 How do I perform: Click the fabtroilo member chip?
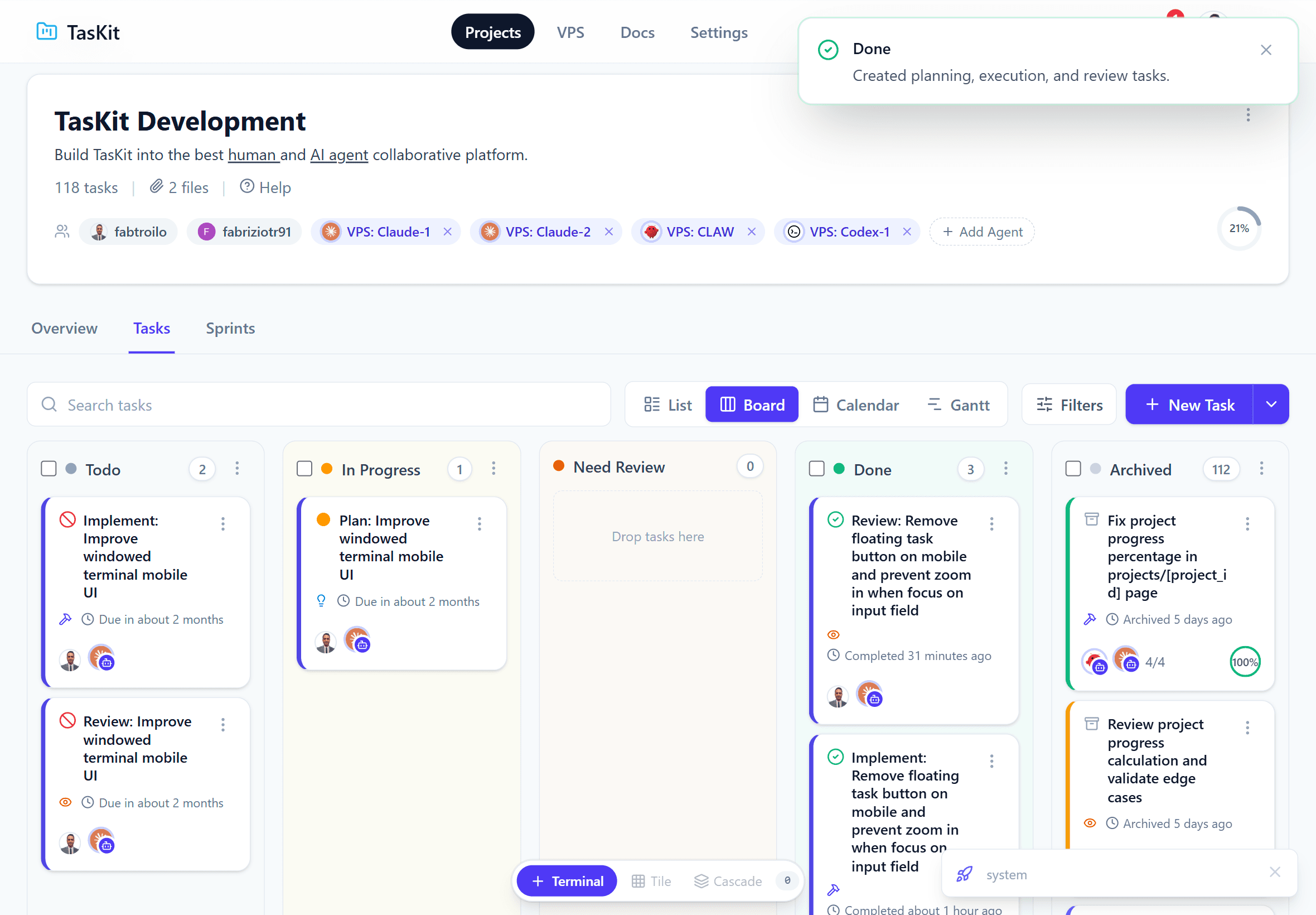pos(128,232)
